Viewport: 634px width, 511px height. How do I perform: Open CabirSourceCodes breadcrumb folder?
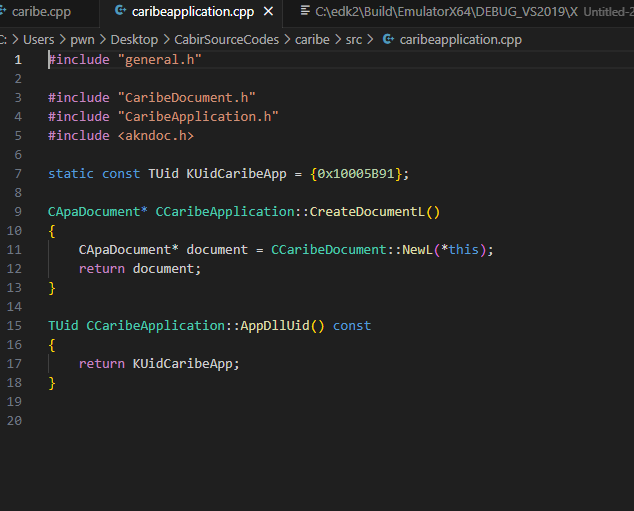pos(226,40)
